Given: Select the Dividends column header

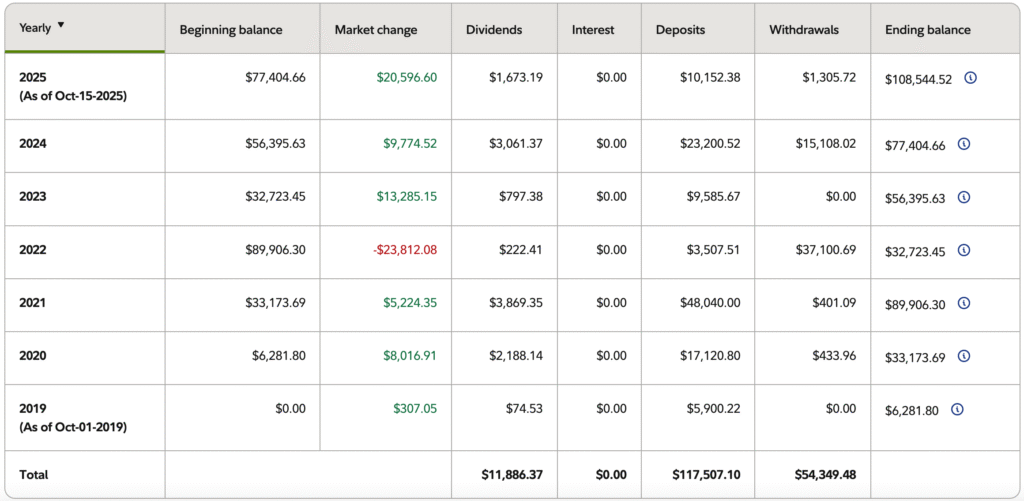Looking at the screenshot, I should (494, 30).
